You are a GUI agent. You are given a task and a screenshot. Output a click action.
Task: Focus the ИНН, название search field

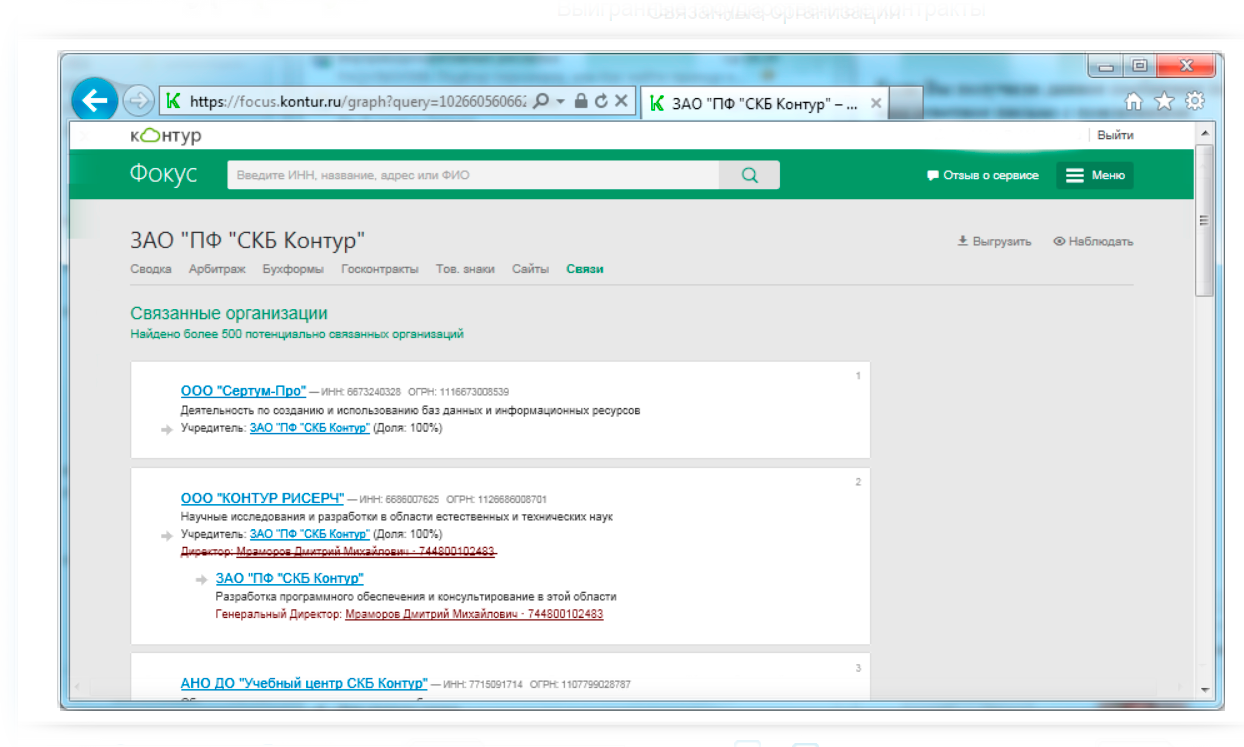pos(473,175)
